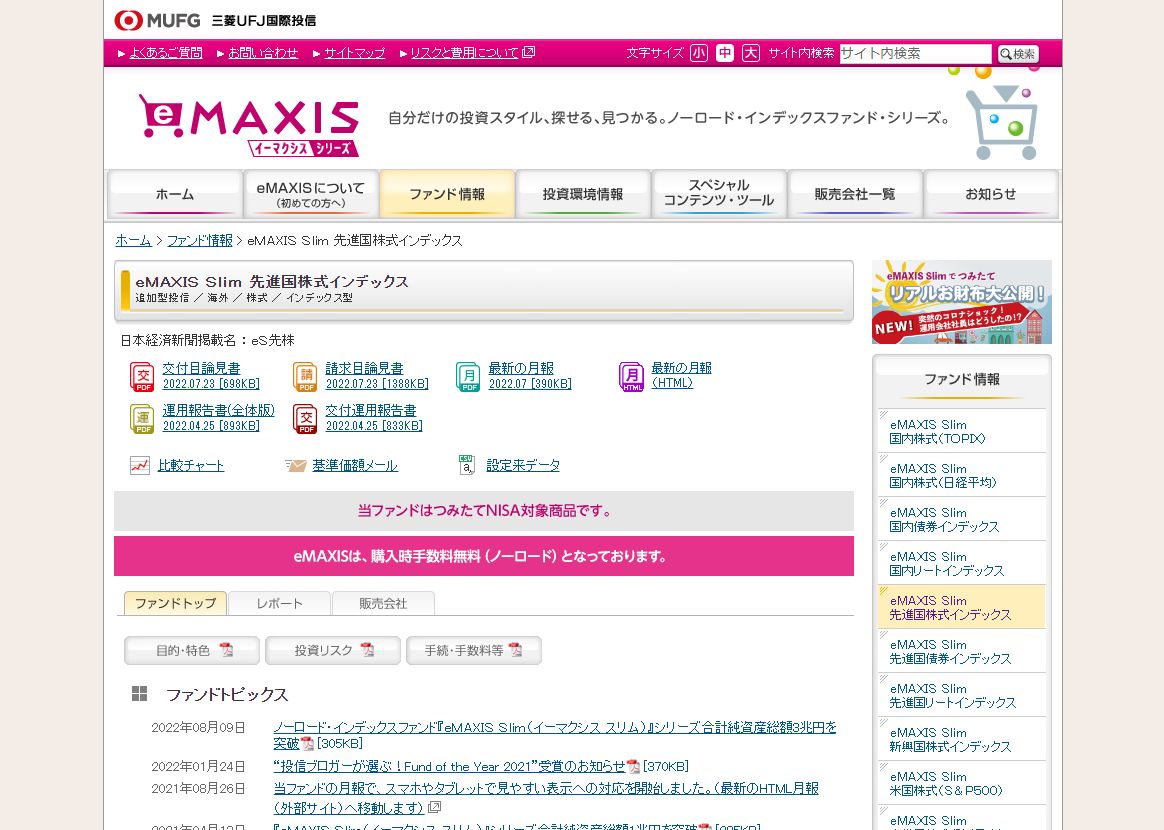Click ホーム breadcrumb link
1164x830 pixels.
[133, 241]
